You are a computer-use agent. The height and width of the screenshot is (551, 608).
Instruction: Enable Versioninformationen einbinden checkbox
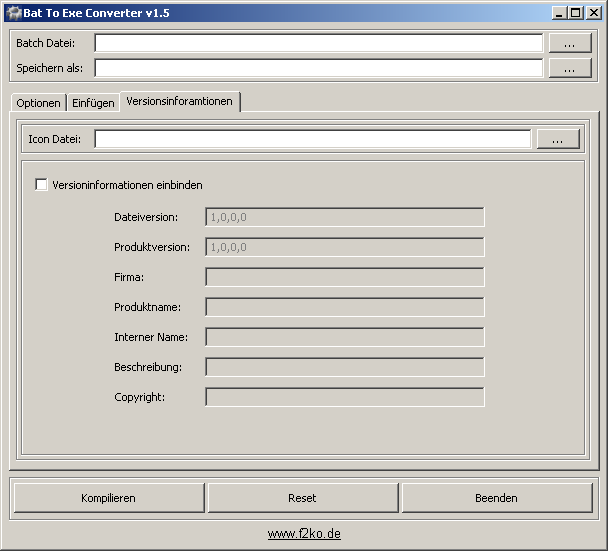point(41,185)
